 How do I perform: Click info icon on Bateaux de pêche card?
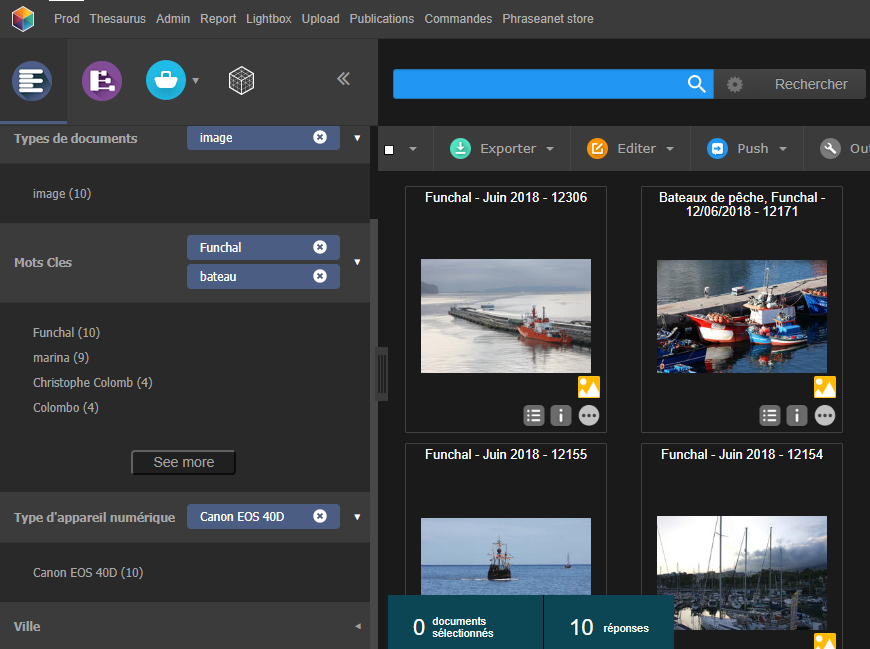[797, 415]
